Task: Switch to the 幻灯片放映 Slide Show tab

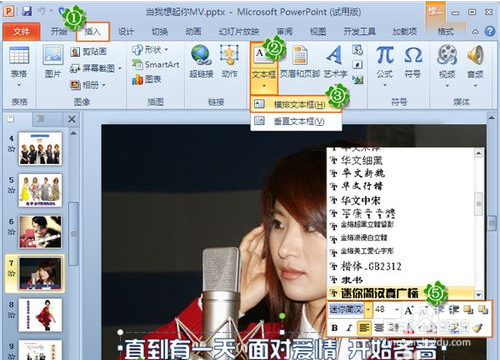Action: (x=239, y=32)
